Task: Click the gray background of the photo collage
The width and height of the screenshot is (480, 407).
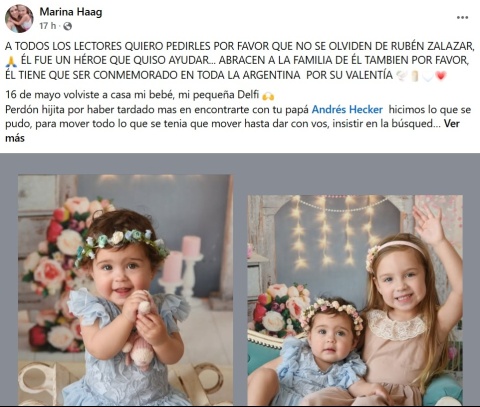Action: (240, 167)
